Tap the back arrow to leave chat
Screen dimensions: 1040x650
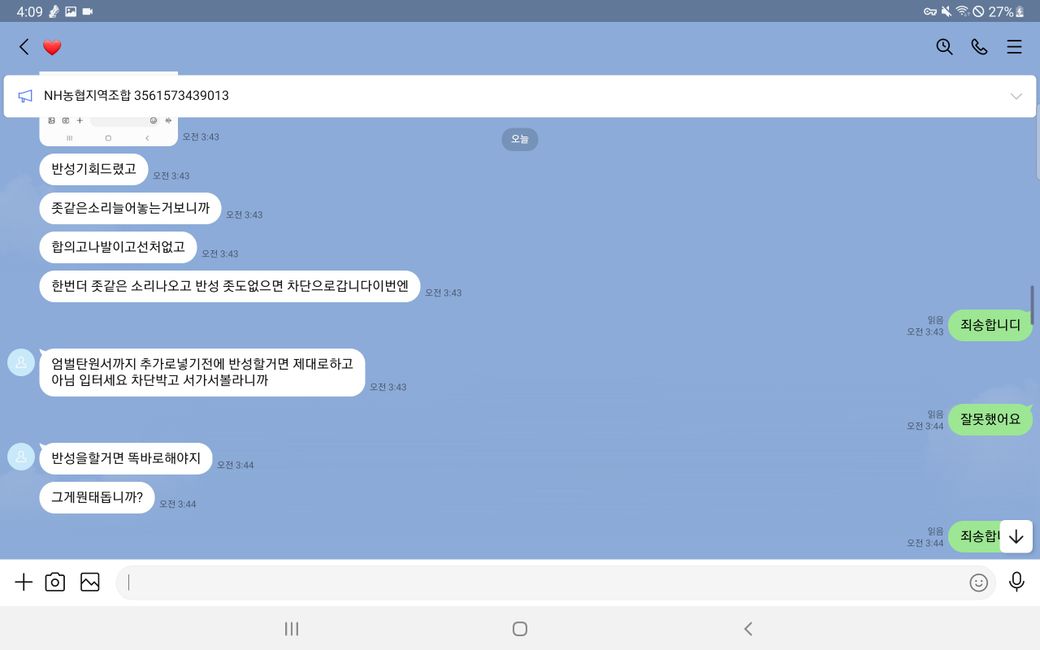point(24,47)
